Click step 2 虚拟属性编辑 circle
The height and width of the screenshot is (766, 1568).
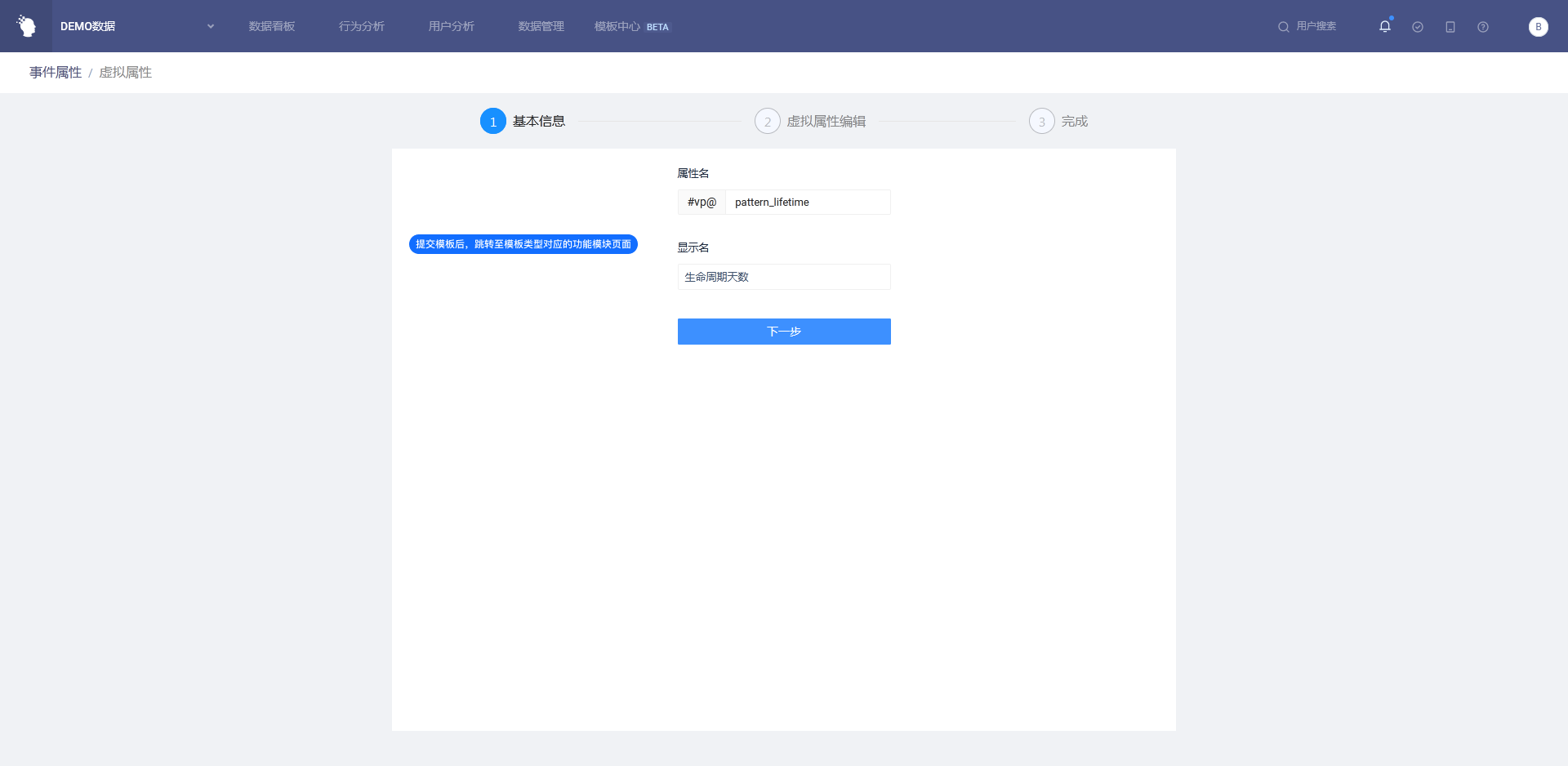click(768, 122)
